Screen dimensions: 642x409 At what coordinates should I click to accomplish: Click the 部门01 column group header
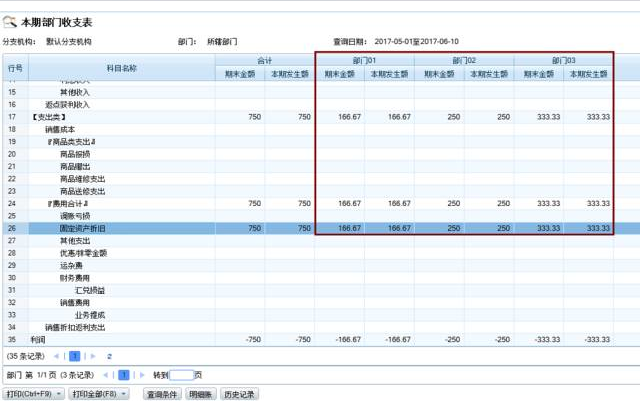point(364,60)
